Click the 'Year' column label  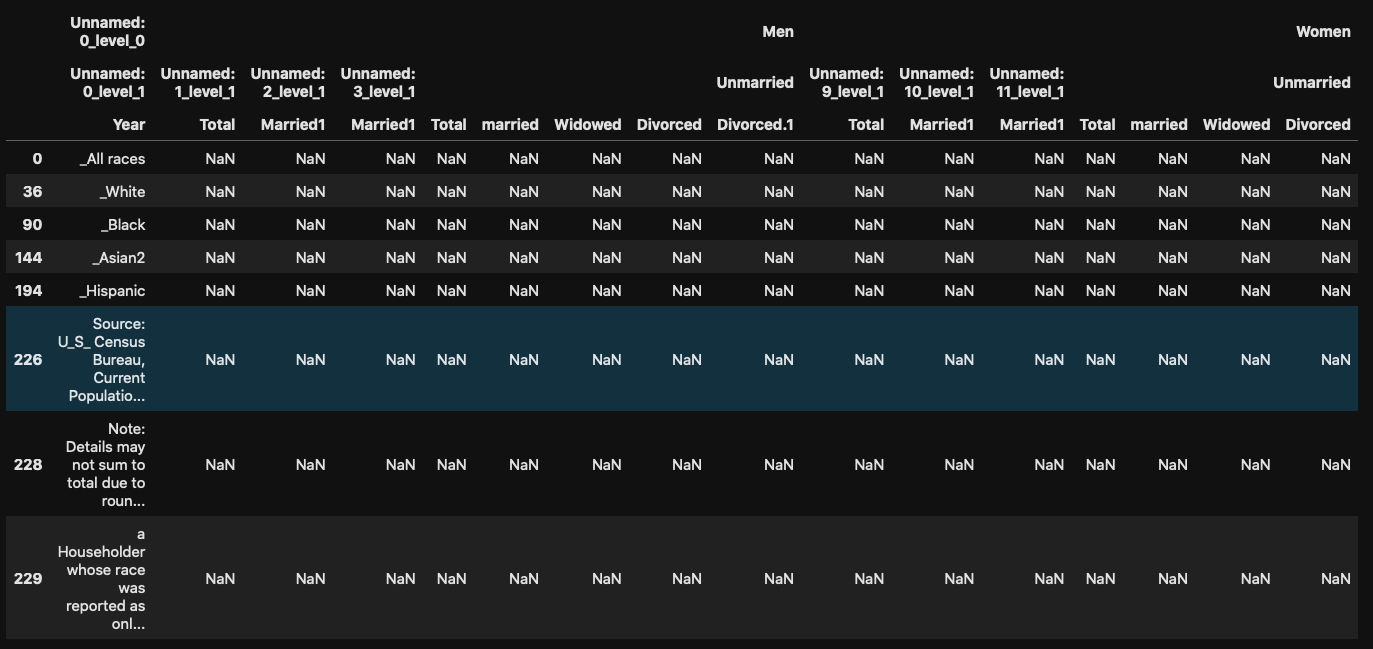tap(129, 124)
